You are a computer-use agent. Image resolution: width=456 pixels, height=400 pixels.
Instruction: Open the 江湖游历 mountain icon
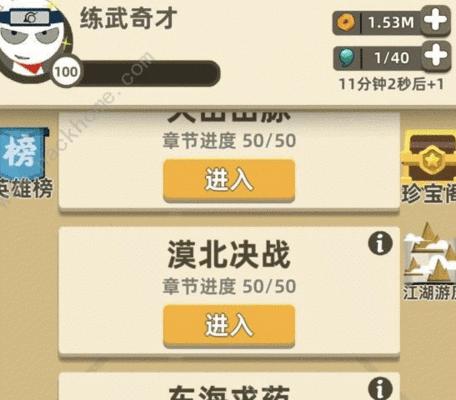[x=430, y=262]
